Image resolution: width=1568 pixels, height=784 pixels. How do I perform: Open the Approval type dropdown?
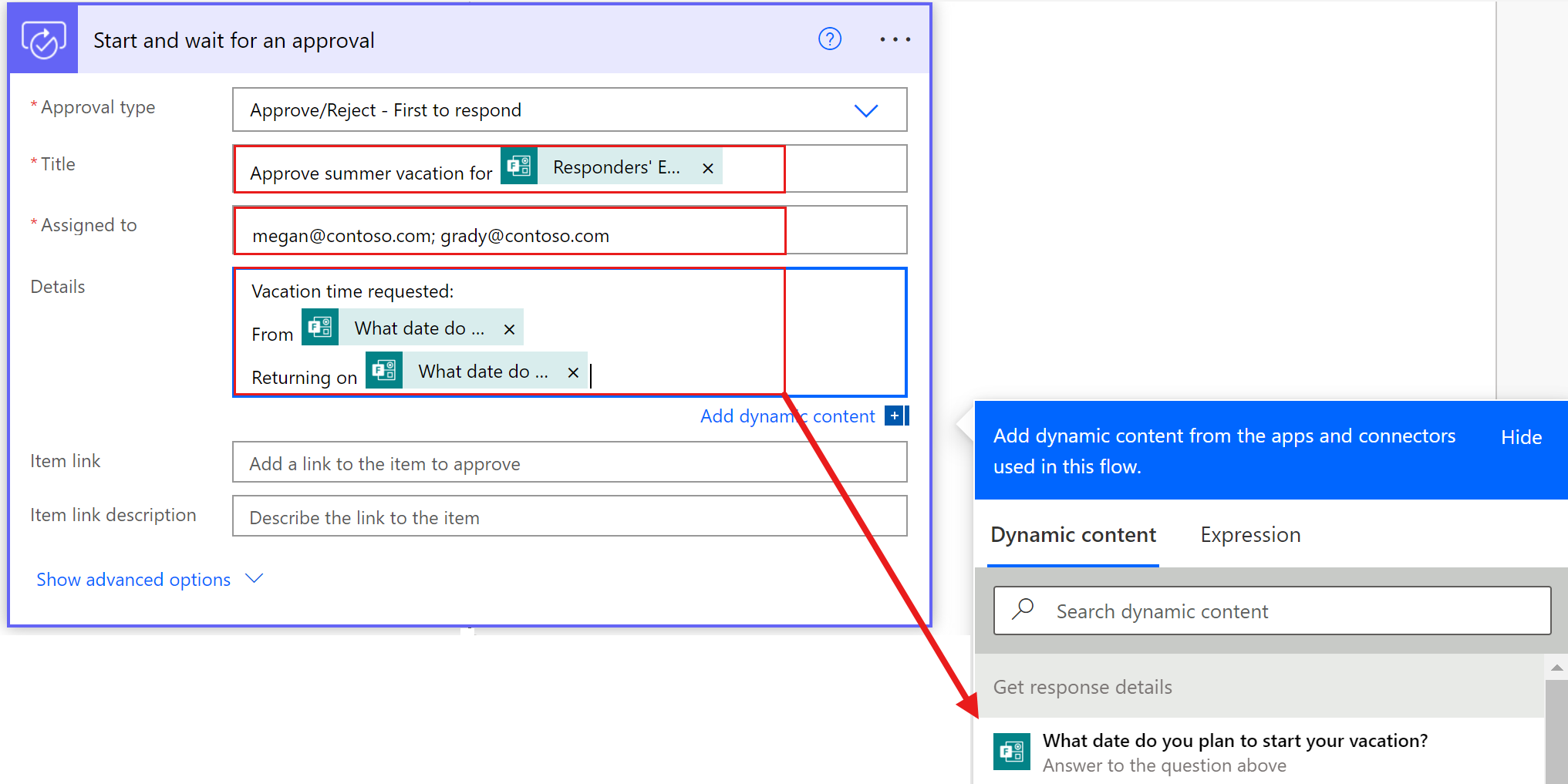pos(569,109)
